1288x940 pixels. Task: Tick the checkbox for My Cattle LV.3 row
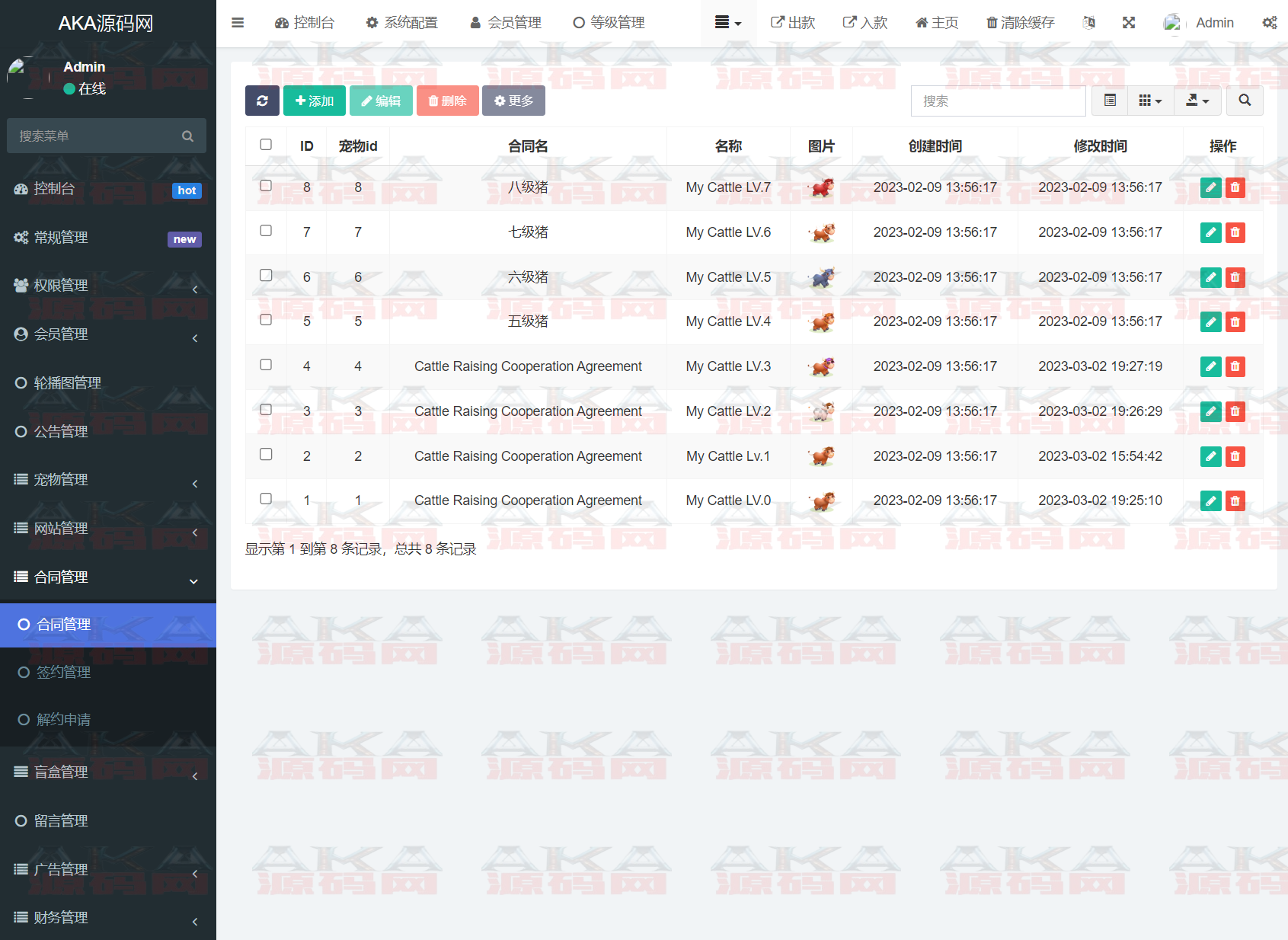266,365
